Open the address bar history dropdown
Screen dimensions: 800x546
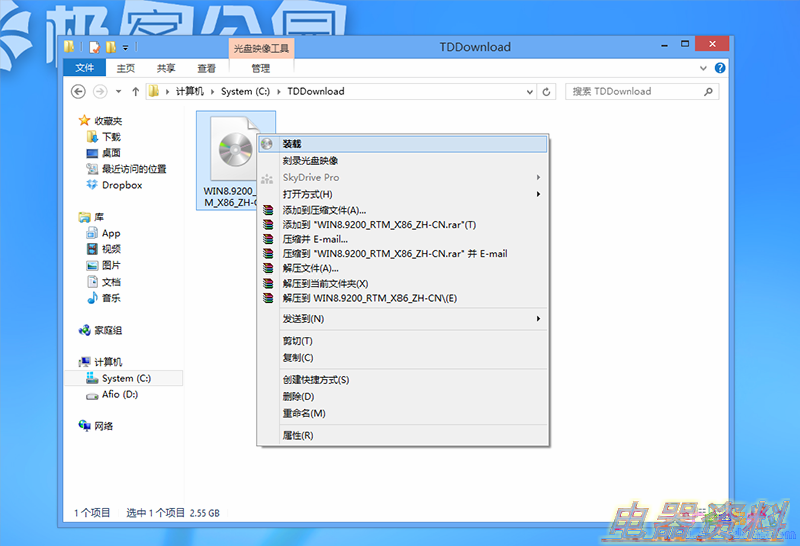[527, 91]
